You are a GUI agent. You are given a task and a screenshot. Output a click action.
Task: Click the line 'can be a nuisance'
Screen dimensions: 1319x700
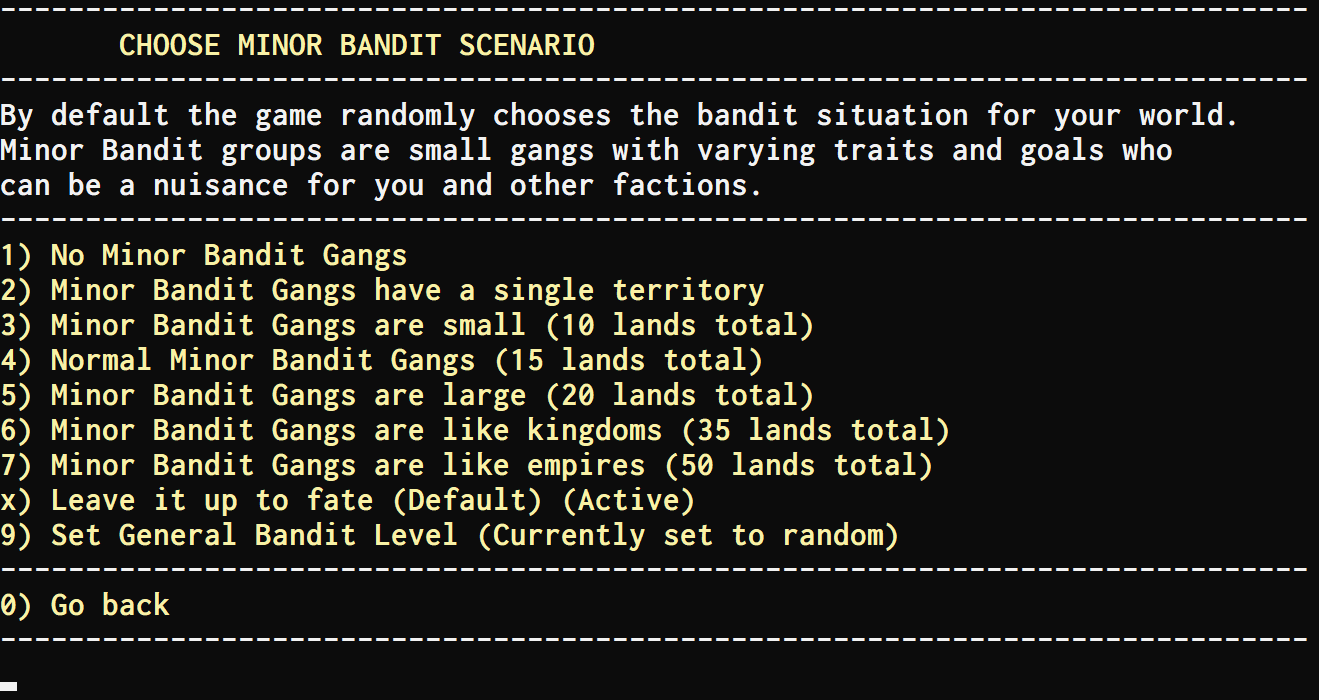click(381, 185)
